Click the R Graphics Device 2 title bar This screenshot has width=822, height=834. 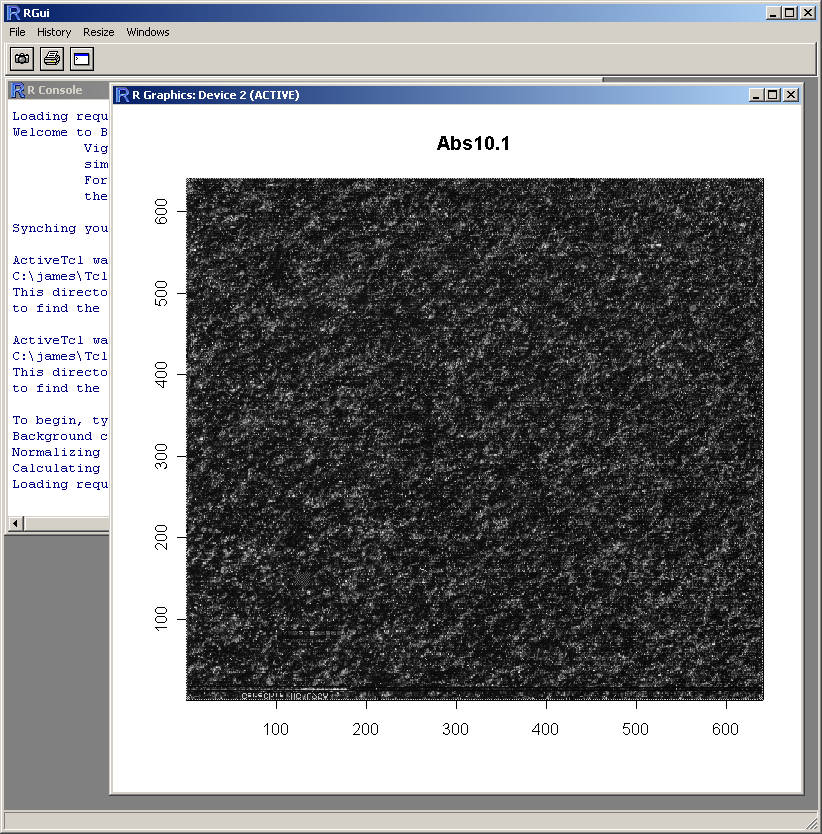coord(450,95)
